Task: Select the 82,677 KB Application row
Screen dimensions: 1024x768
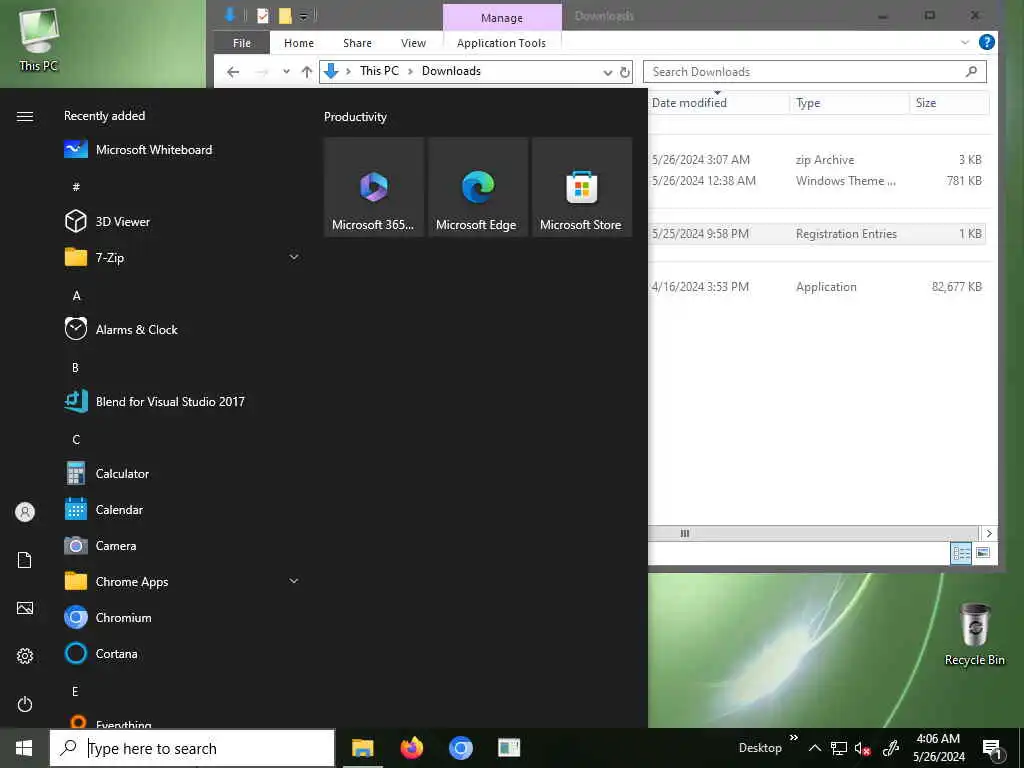Action: [817, 287]
